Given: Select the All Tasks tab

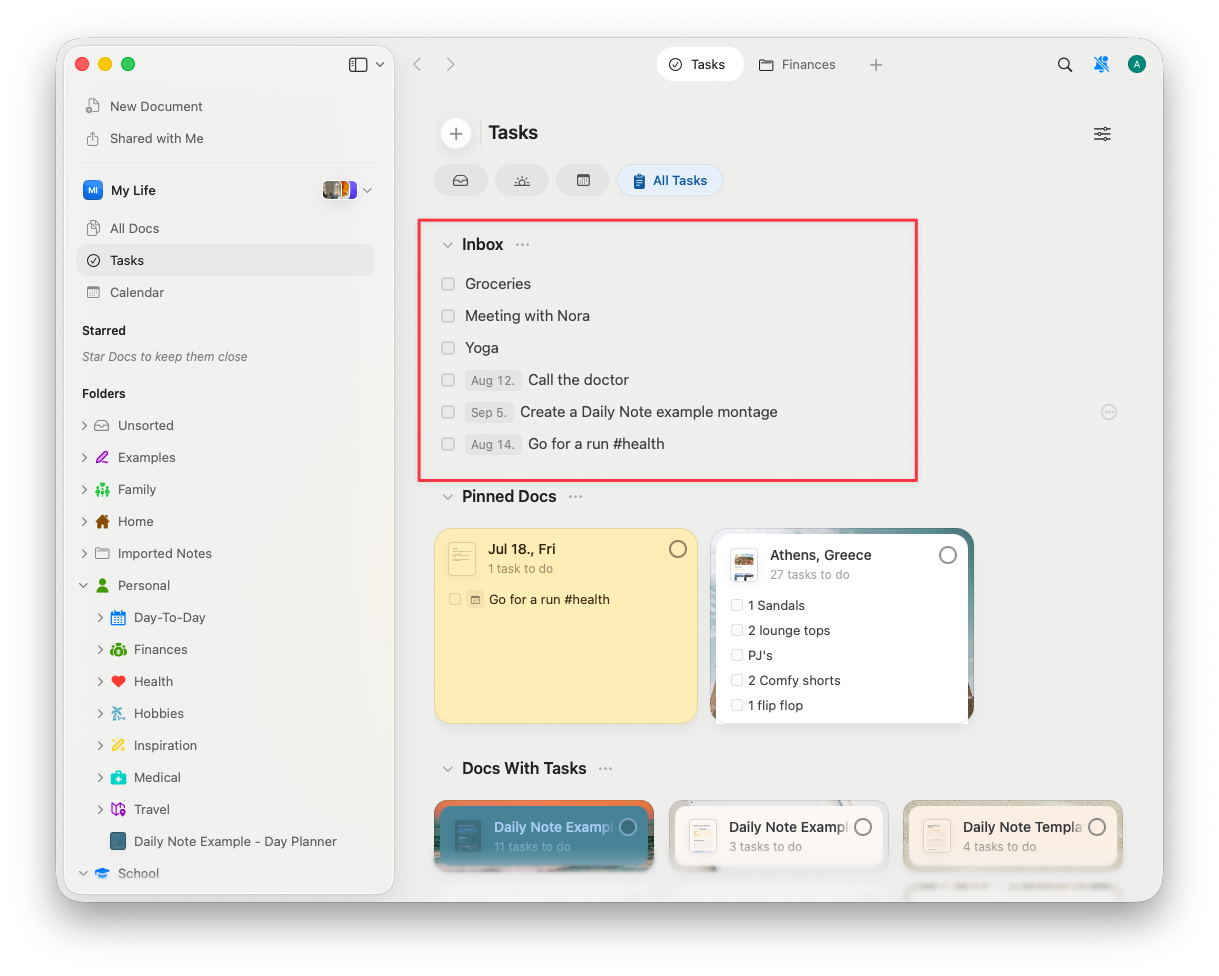Looking at the screenshot, I should 669,180.
